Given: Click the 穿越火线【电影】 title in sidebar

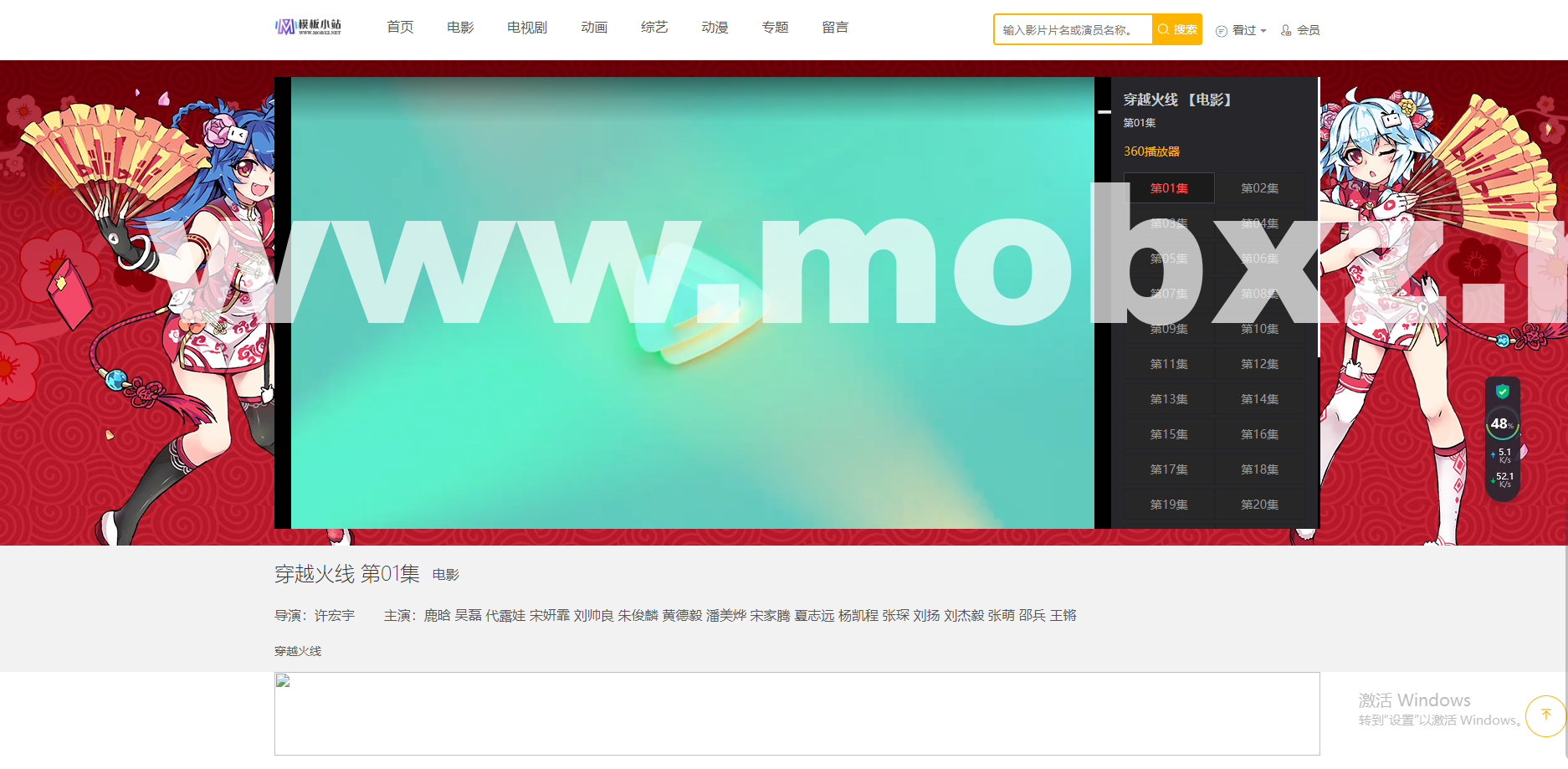Looking at the screenshot, I should pos(1178,100).
